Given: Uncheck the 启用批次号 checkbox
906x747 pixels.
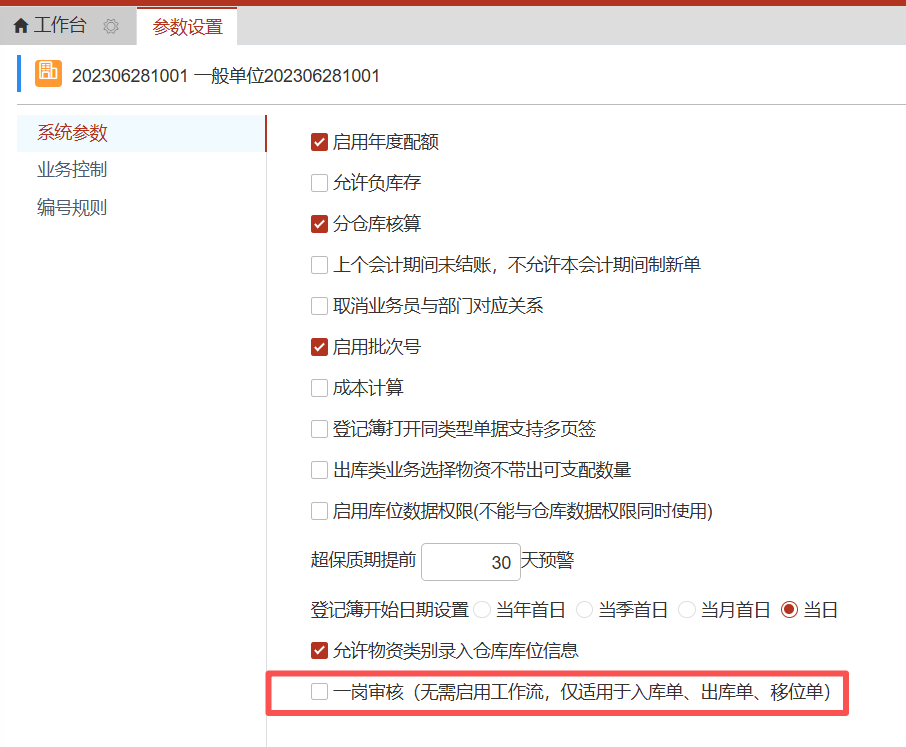Looking at the screenshot, I should (320, 347).
